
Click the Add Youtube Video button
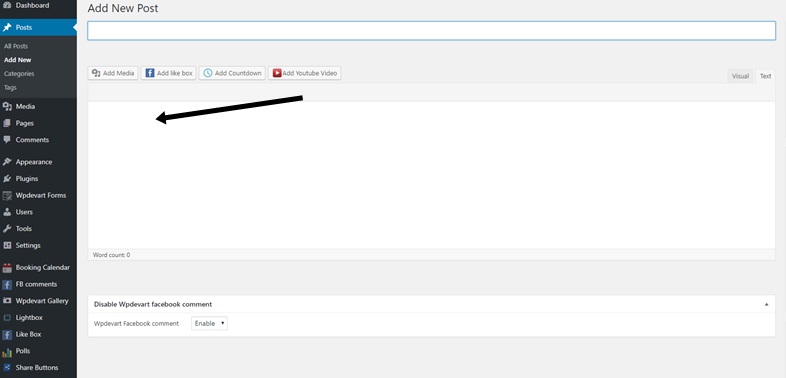point(304,73)
